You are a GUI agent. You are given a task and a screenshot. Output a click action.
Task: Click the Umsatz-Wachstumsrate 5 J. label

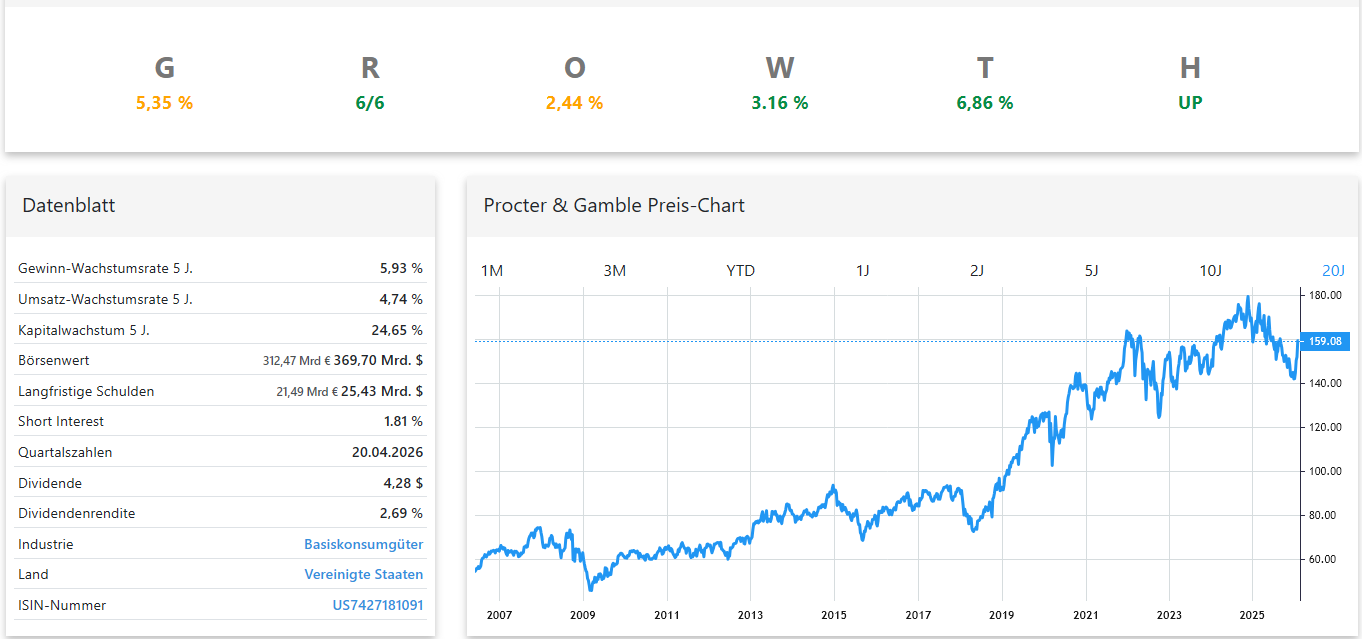coord(105,298)
